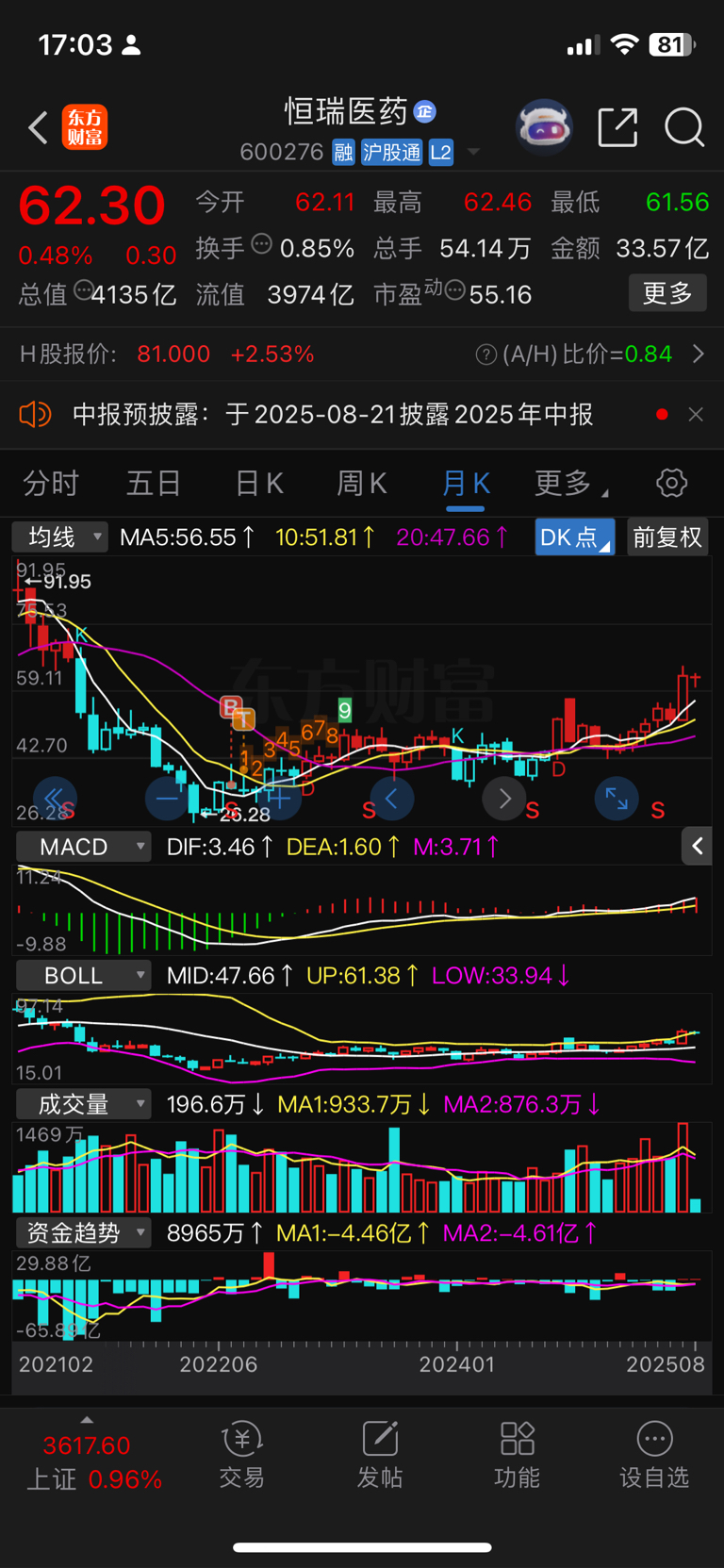Tap the MA1:933.7万 volume reading
The width and height of the screenshot is (724, 1568).
click(354, 1104)
